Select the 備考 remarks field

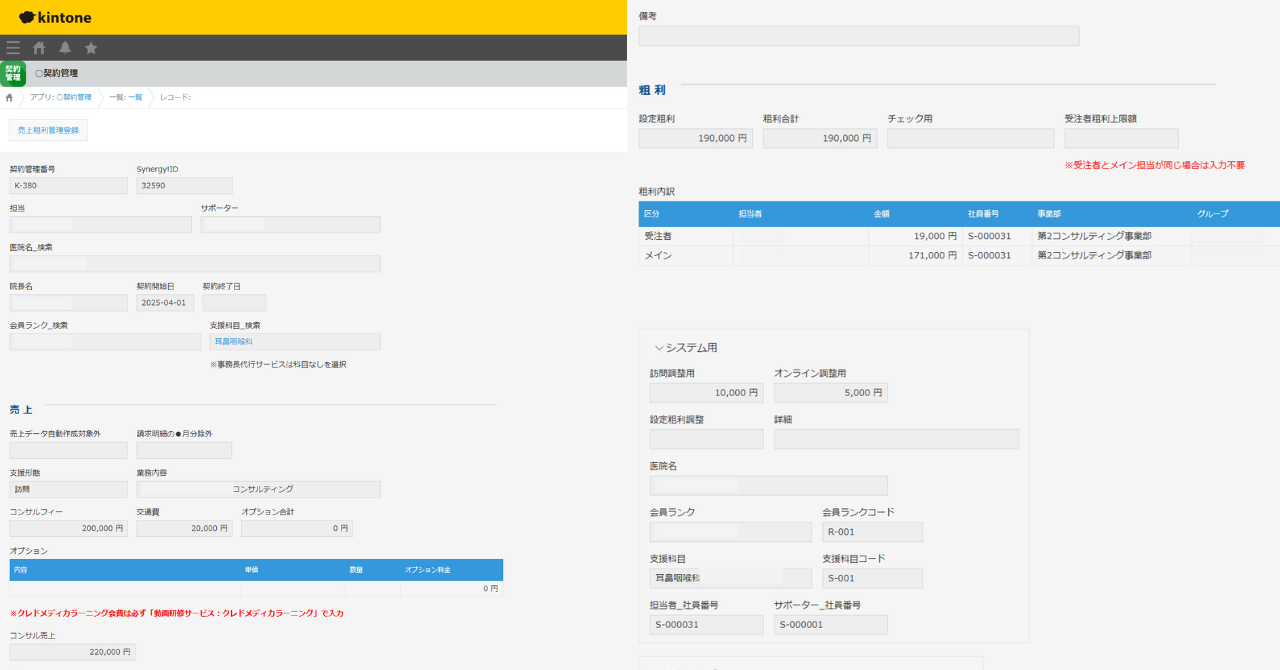pyautogui.click(x=858, y=36)
